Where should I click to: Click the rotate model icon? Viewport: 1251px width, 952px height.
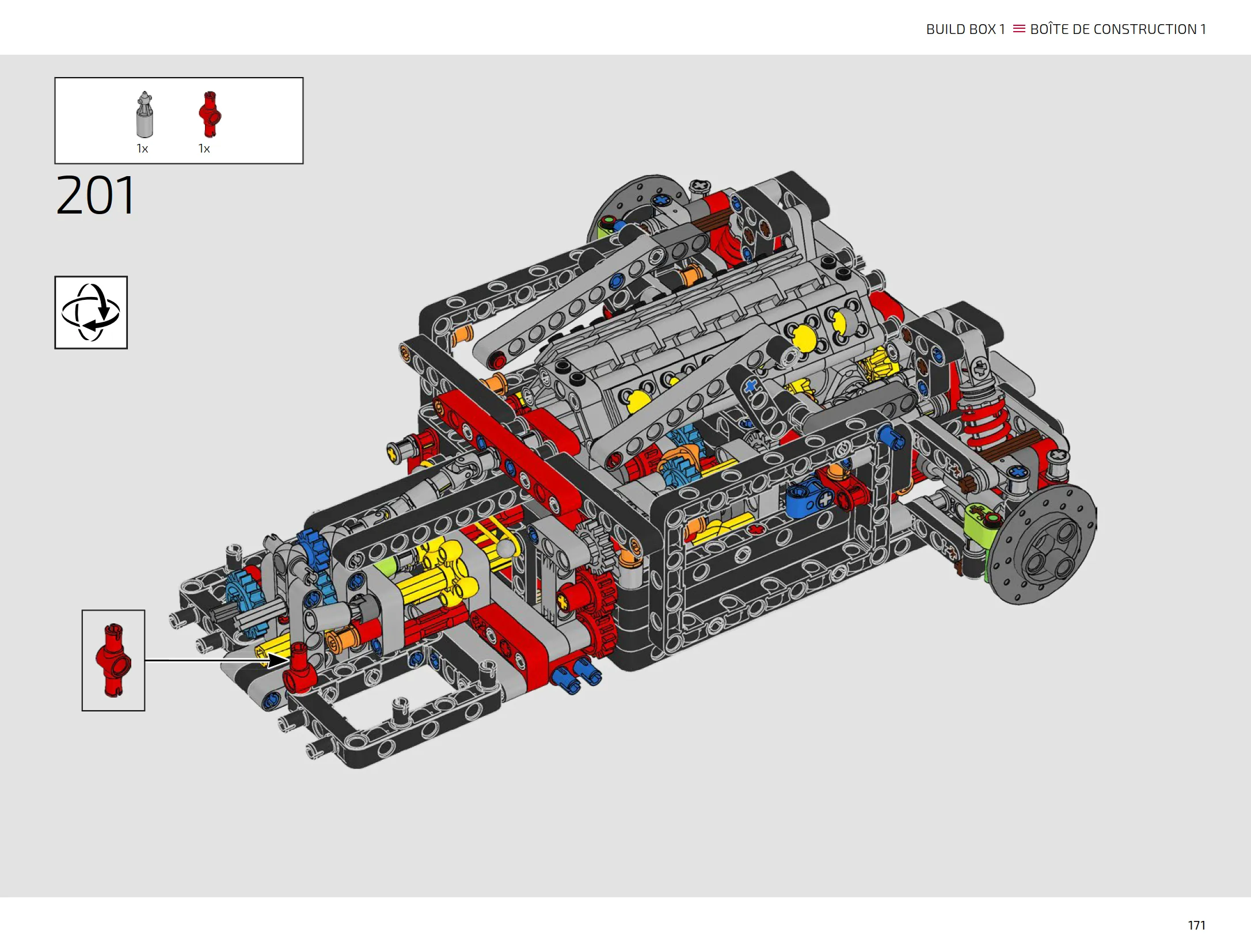(91, 312)
